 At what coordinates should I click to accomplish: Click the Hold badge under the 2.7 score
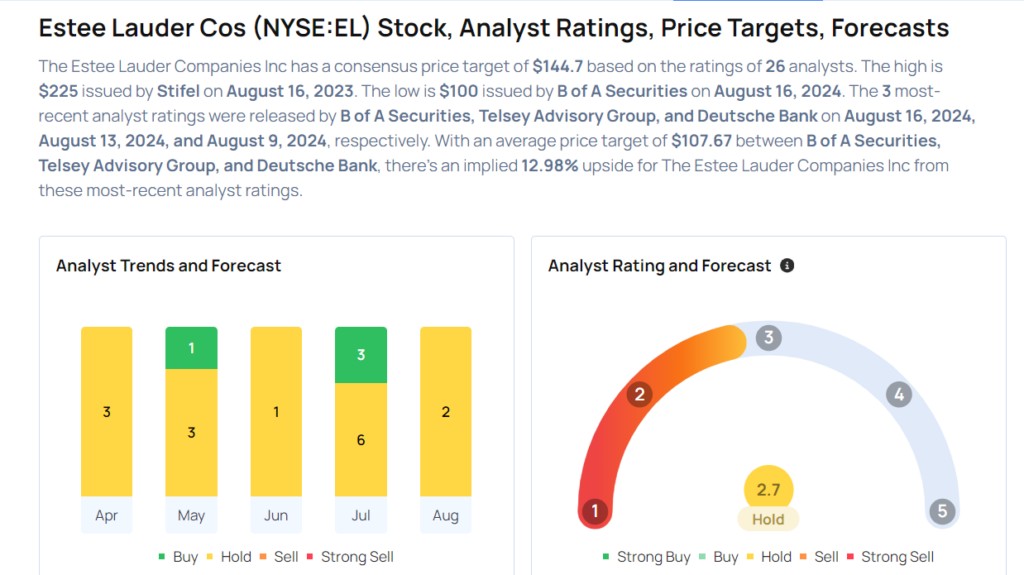(768, 519)
